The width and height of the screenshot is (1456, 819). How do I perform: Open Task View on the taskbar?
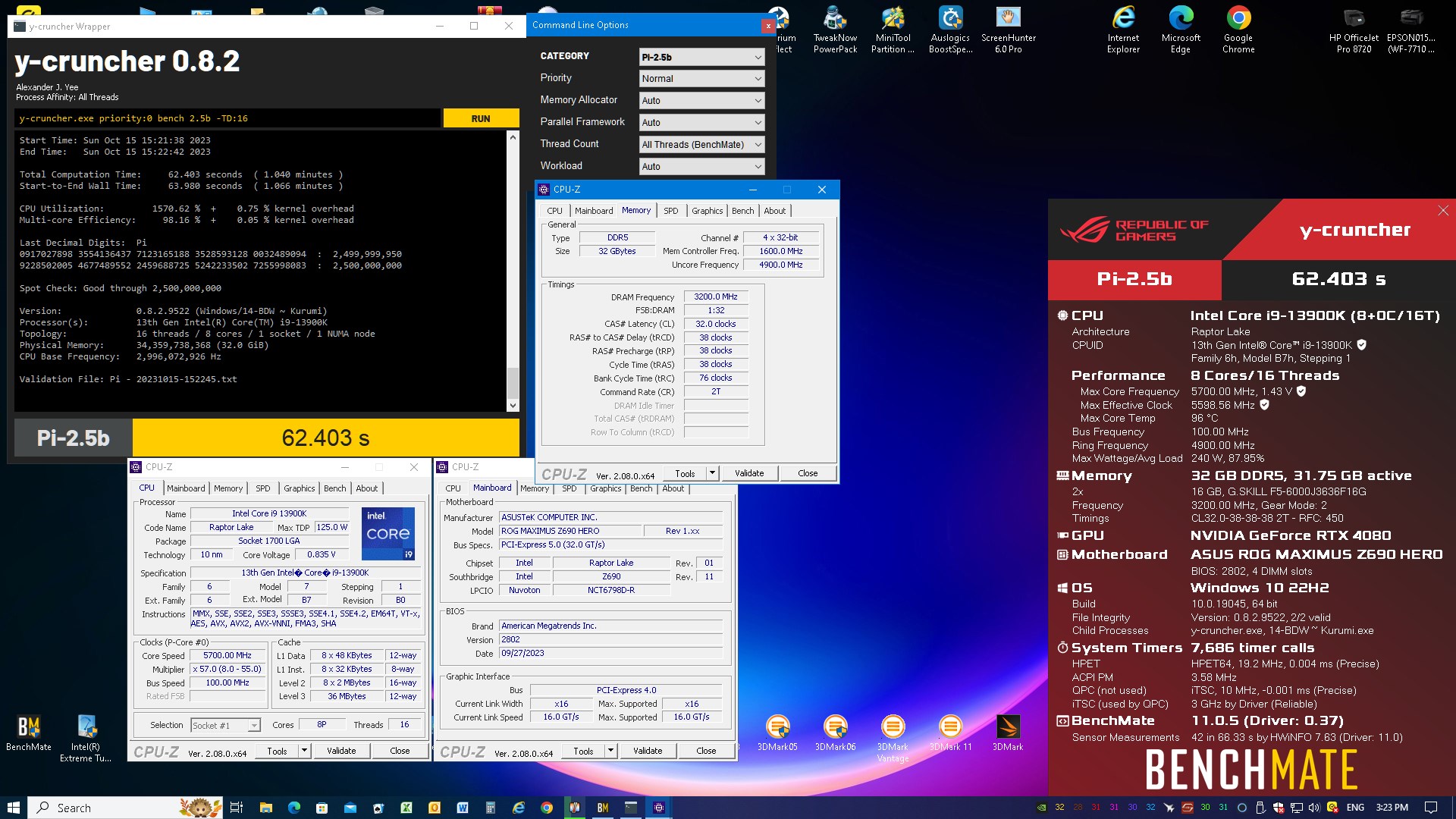(237, 808)
